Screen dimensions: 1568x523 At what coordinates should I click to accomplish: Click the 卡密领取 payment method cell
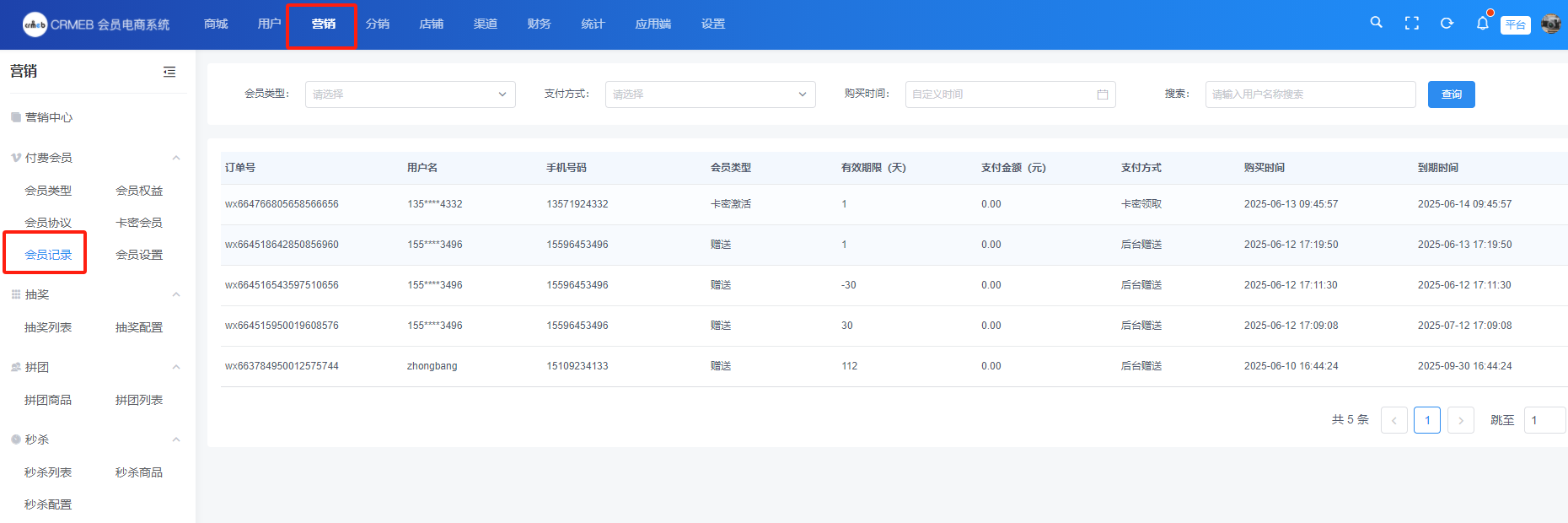tap(1141, 204)
